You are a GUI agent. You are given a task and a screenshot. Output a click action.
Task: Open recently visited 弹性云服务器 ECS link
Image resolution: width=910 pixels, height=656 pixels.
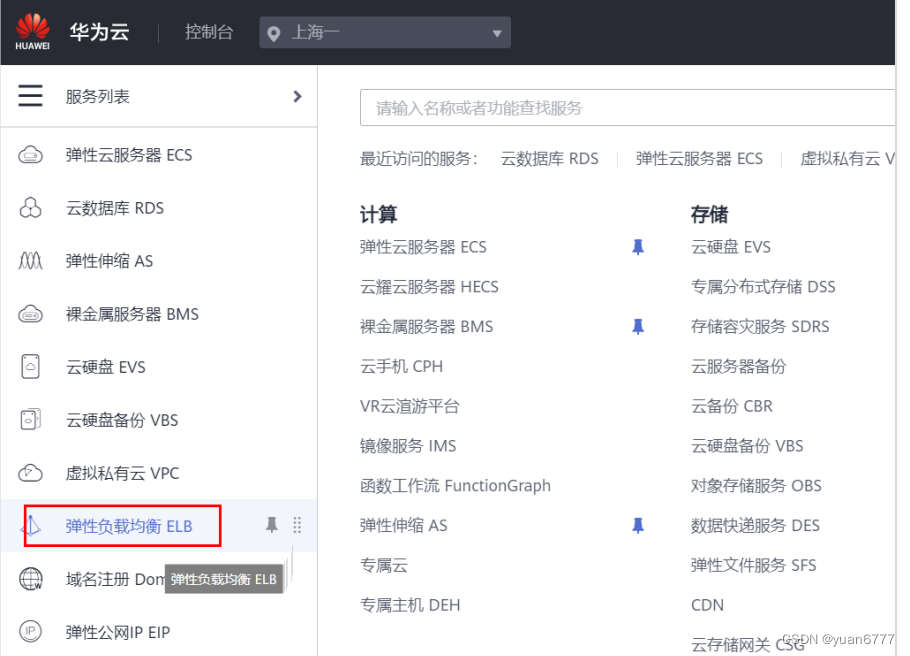point(699,158)
